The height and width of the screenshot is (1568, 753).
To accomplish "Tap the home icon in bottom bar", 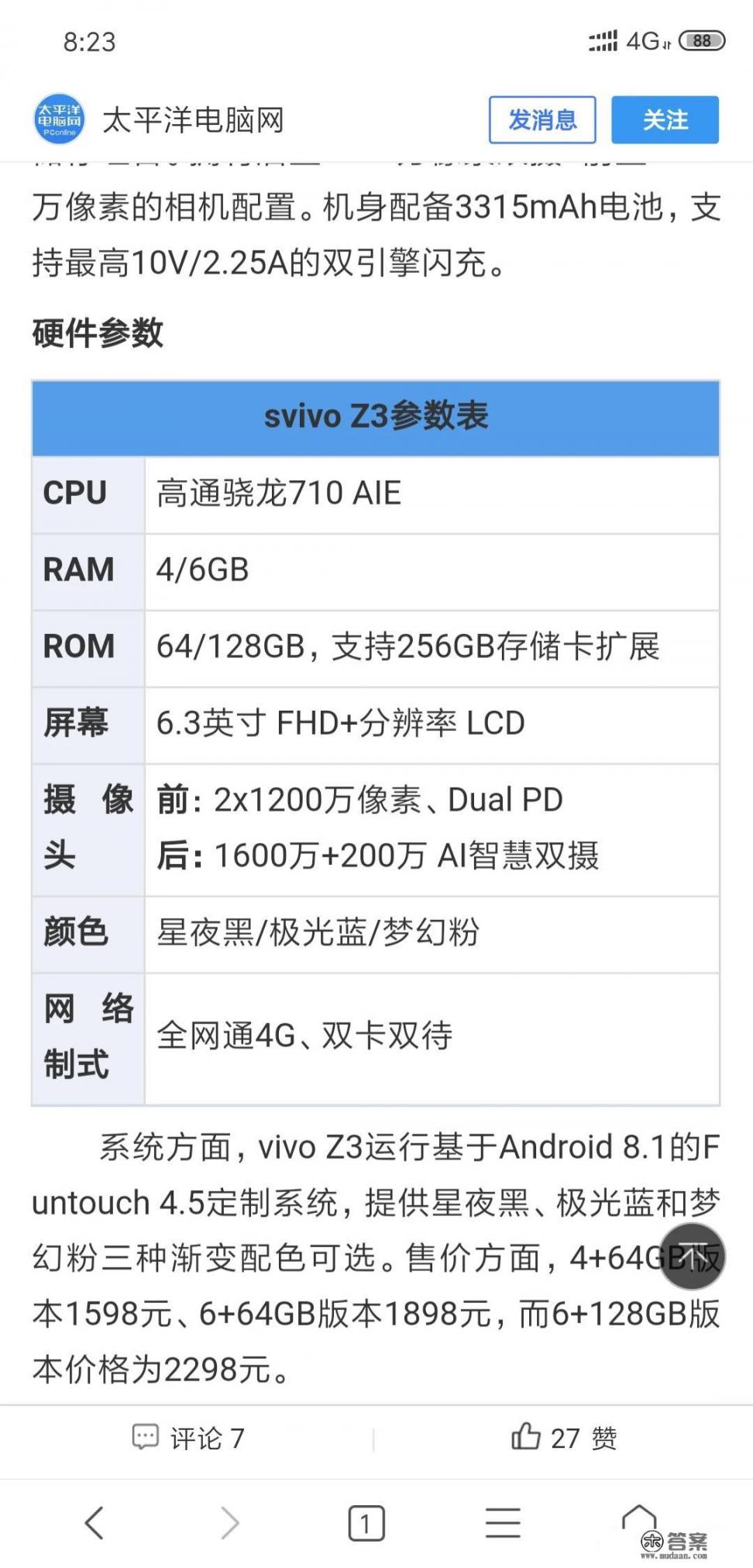I will [x=640, y=1521].
